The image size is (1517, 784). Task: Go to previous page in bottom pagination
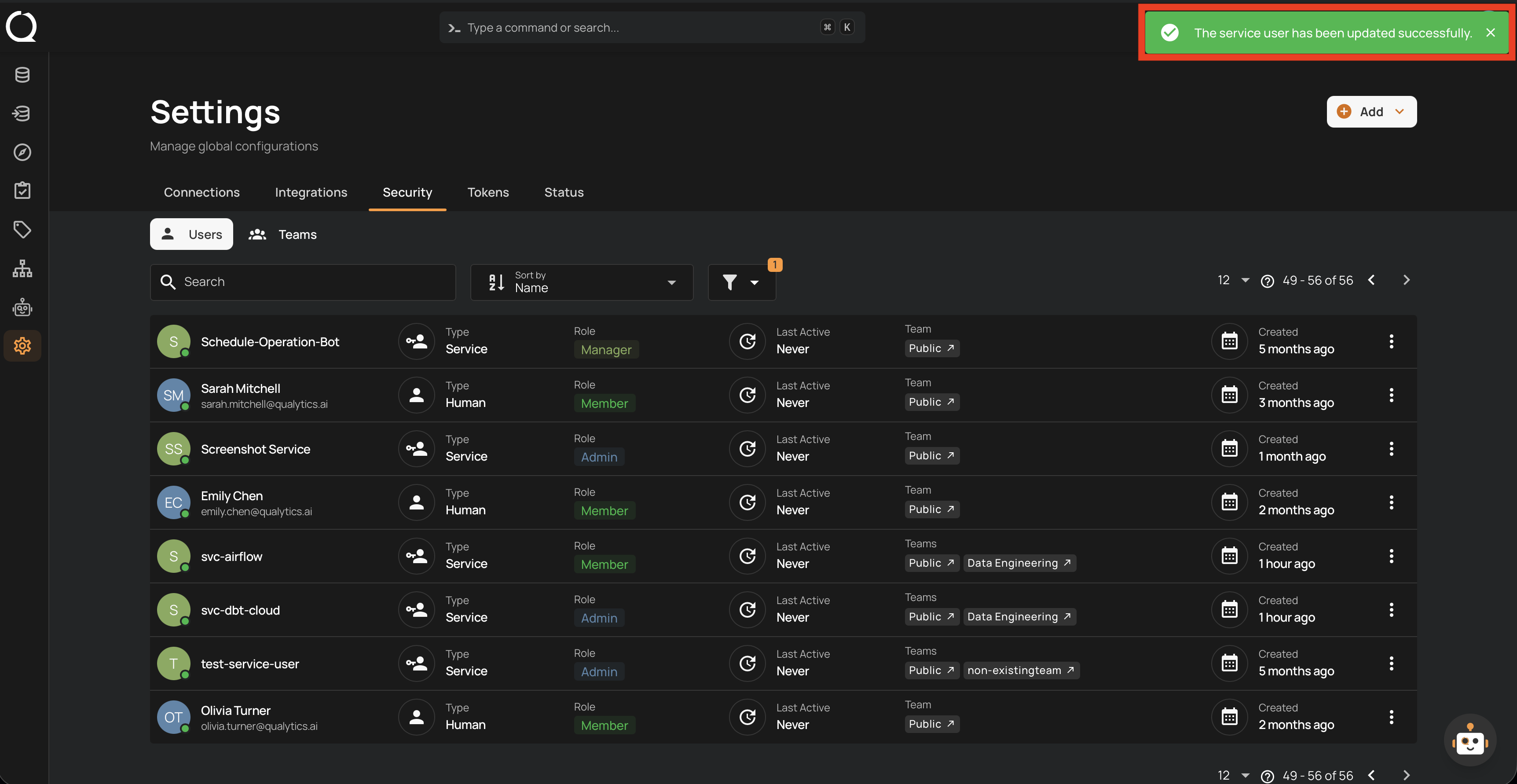[x=1371, y=775]
